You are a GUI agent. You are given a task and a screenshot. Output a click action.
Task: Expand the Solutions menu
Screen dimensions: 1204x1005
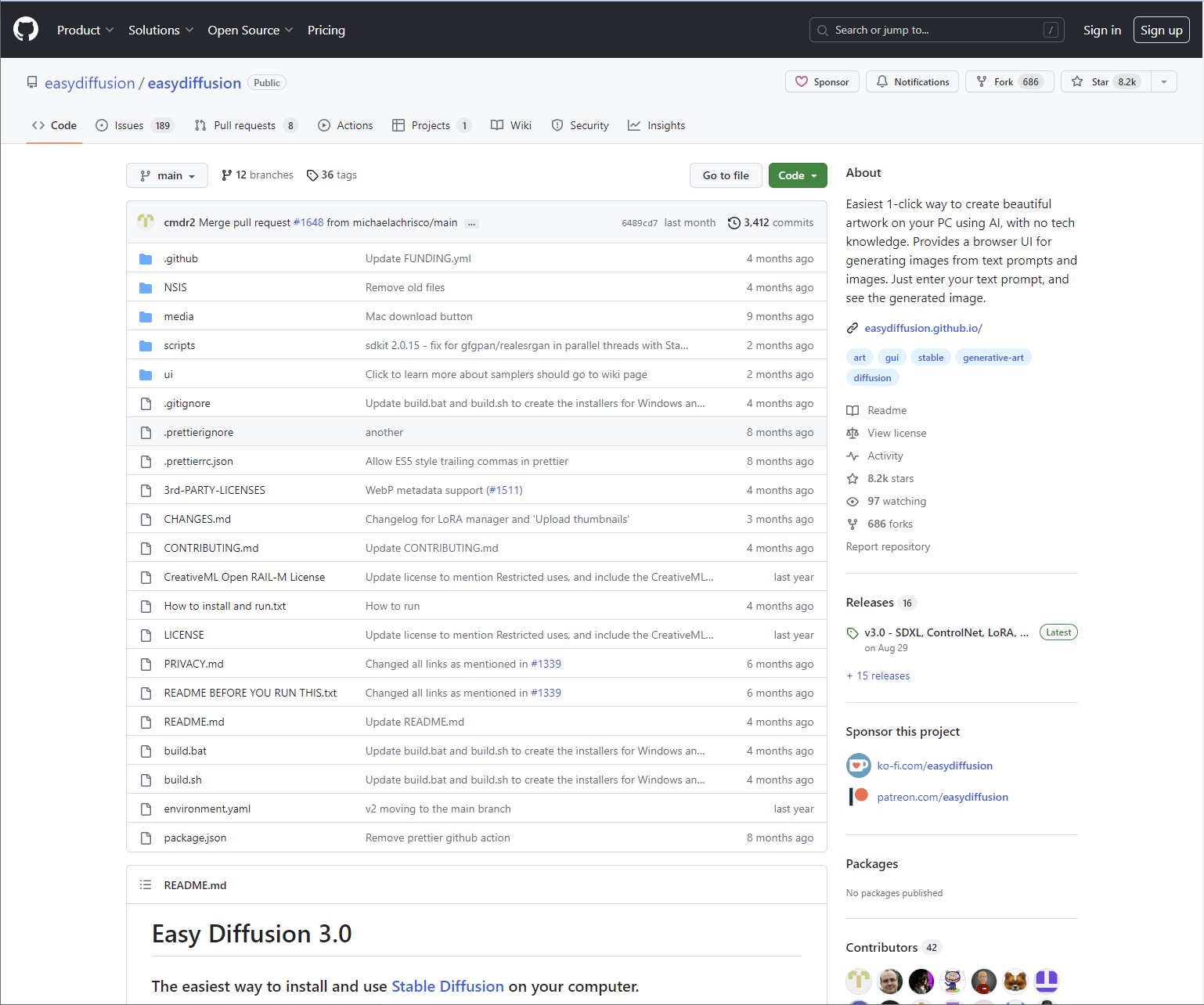click(x=160, y=30)
